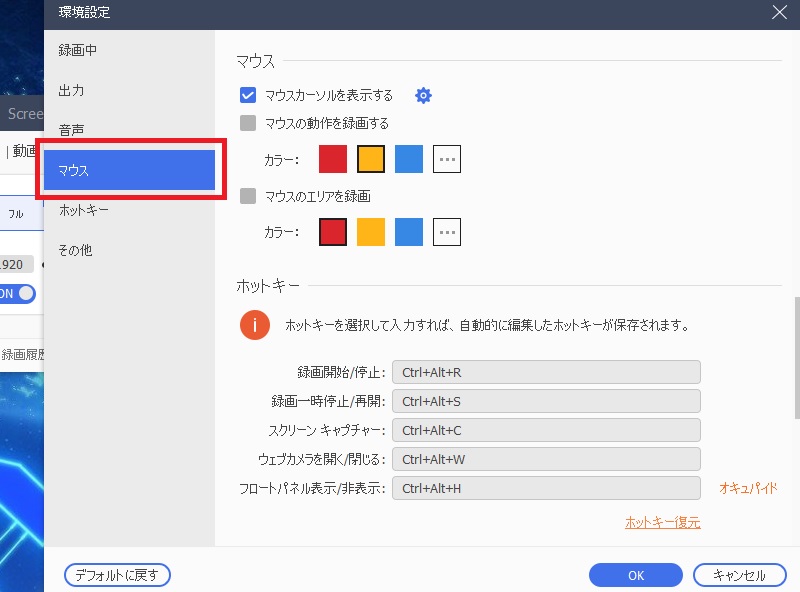This screenshot has height=592, width=800.
Task: Pick orange color for mouse area
Action: click(371, 232)
